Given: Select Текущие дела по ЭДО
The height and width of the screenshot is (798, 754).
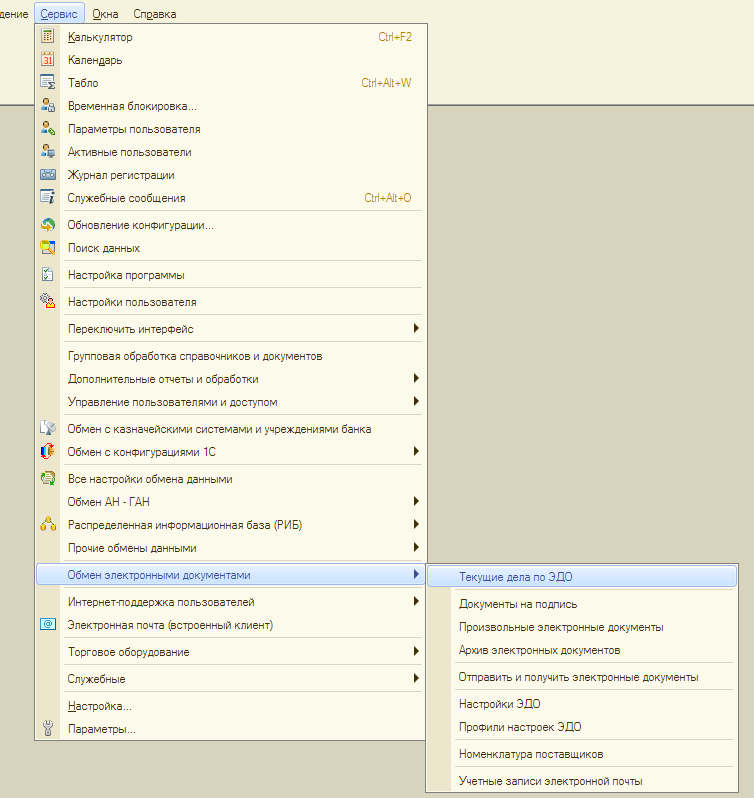Looking at the screenshot, I should 515,577.
